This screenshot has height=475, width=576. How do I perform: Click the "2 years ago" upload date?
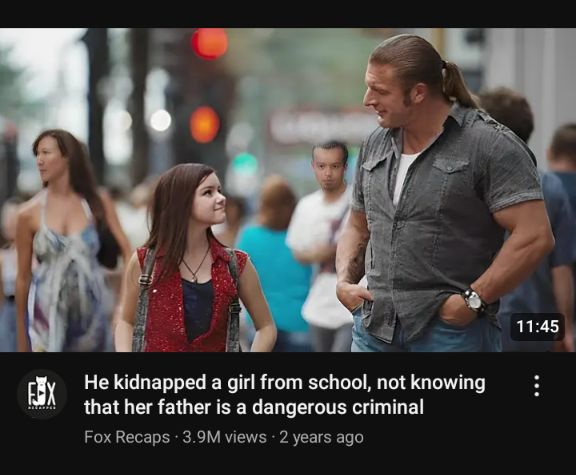pyautogui.click(x=321, y=437)
